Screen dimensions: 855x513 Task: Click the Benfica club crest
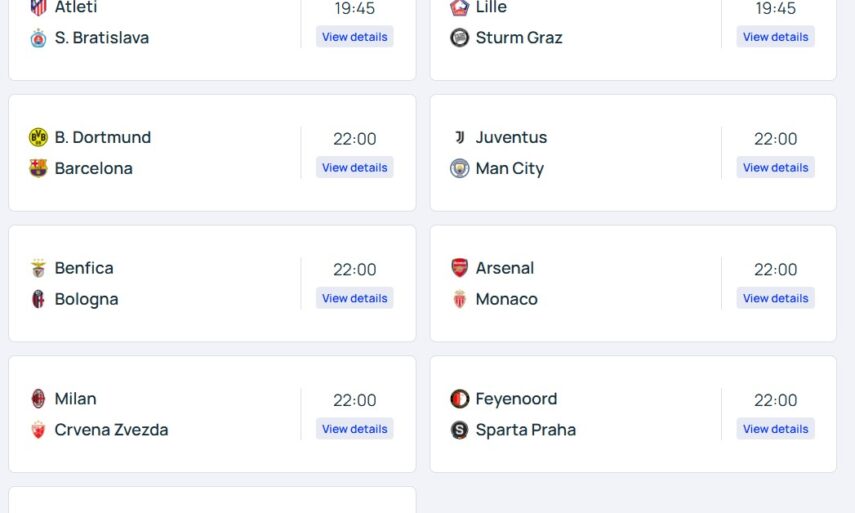point(38,268)
